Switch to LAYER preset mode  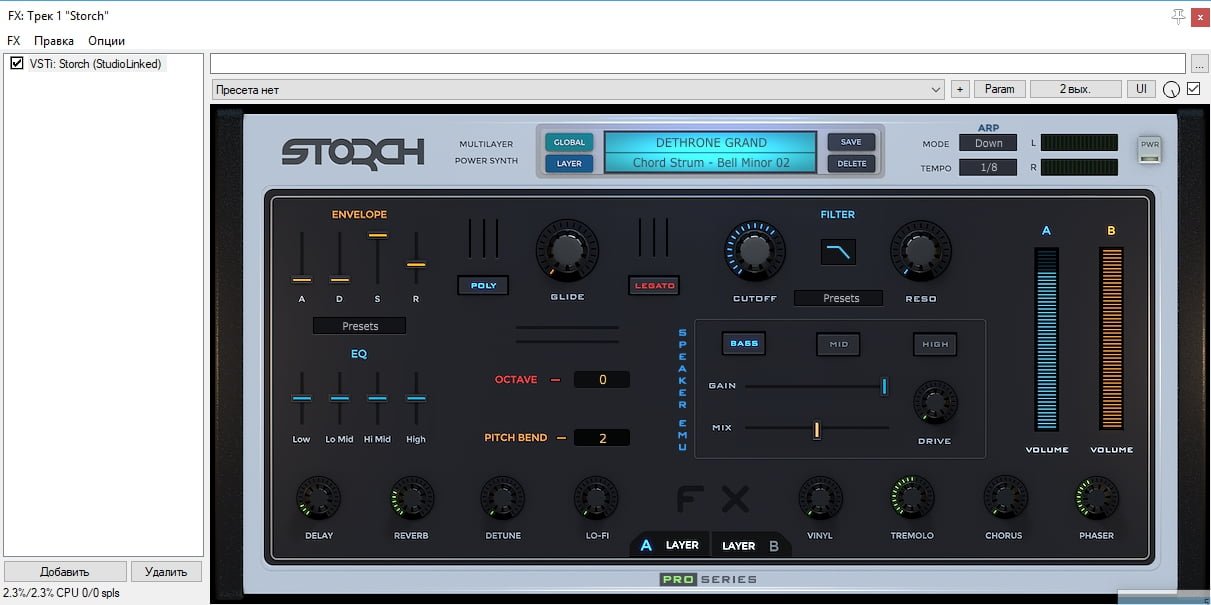pos(569,163)
